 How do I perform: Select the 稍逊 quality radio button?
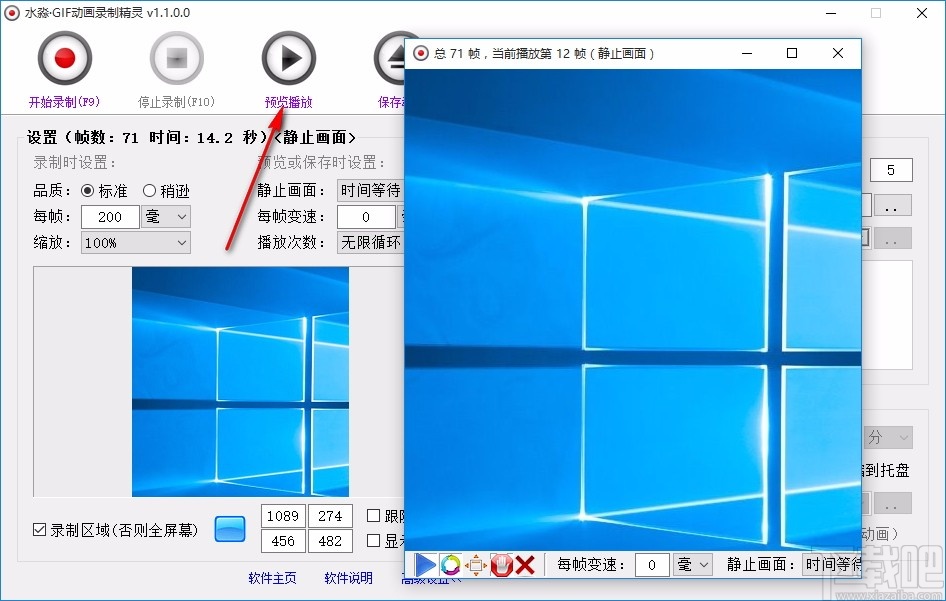coord(149,191)
